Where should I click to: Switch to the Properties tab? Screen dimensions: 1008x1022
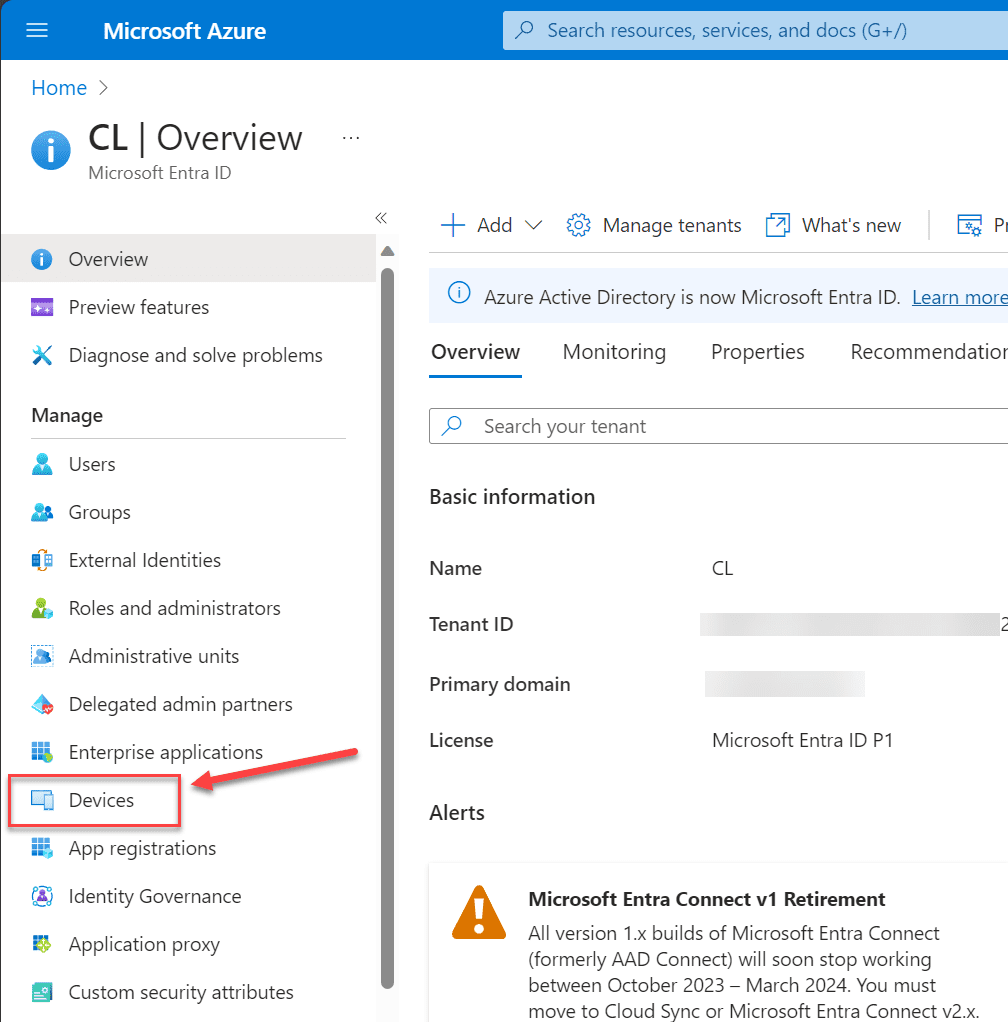pos(757,352)
